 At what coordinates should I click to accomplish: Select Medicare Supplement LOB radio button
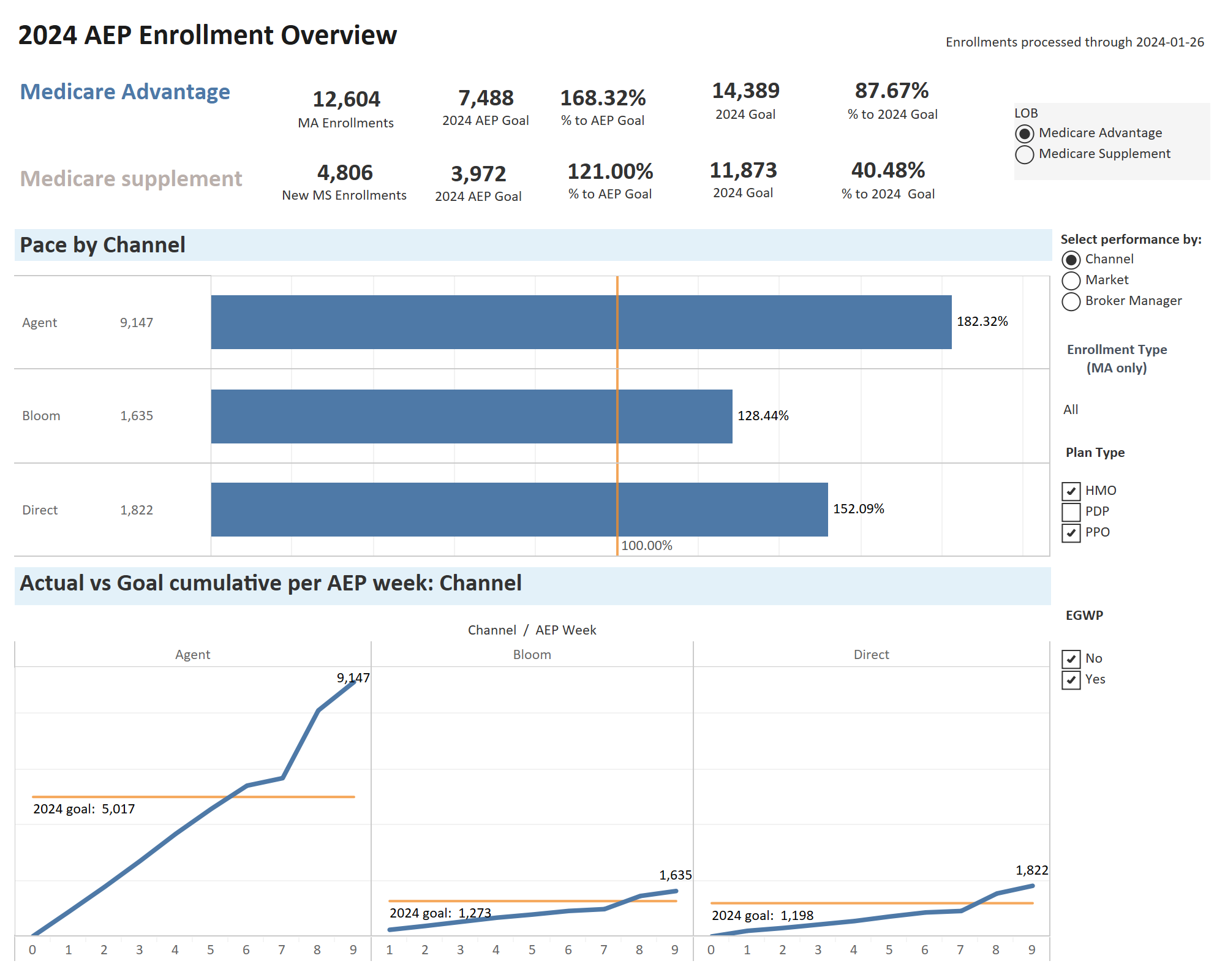pos(1025,154)
